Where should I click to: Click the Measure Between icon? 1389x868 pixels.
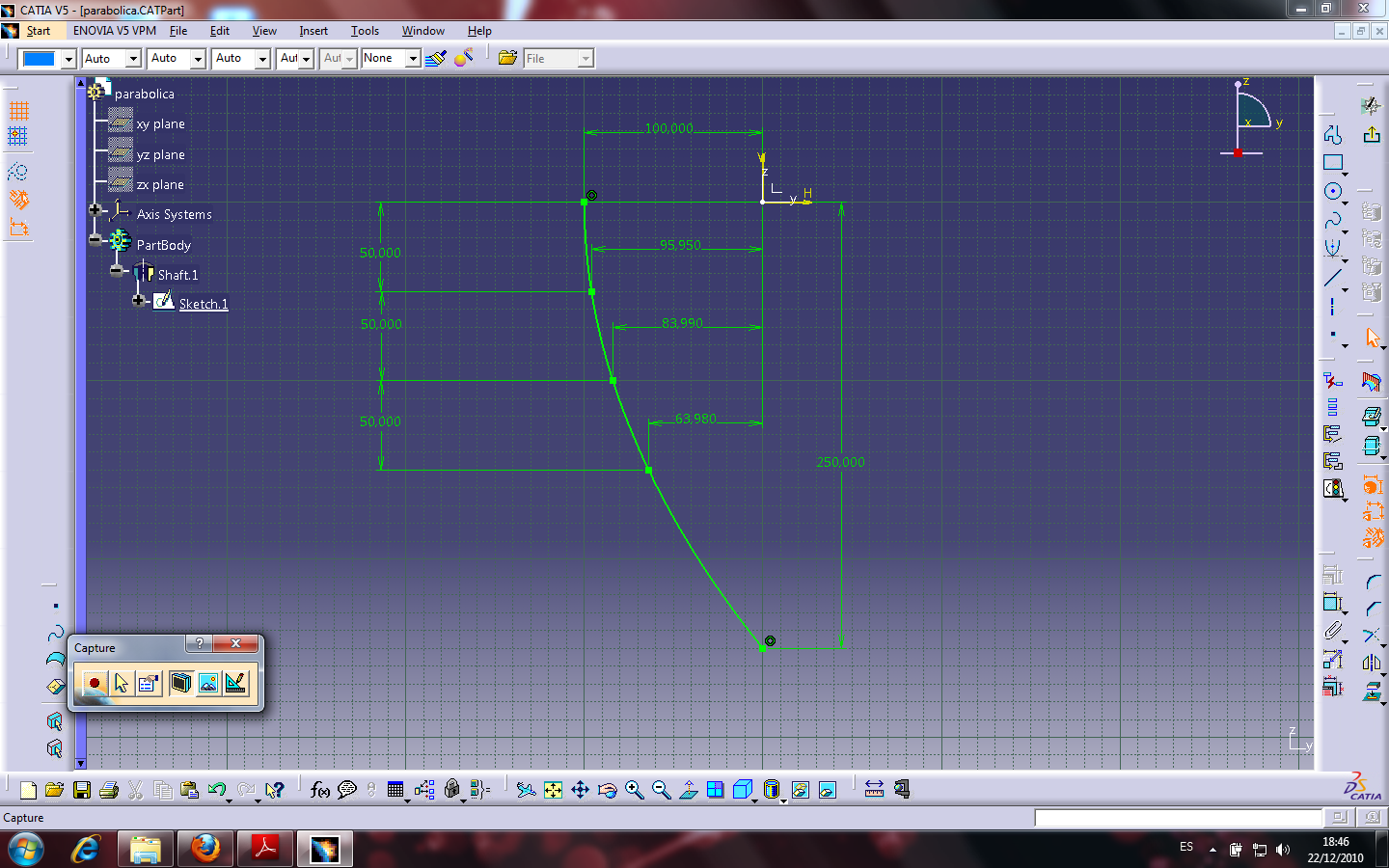[874, 790]
